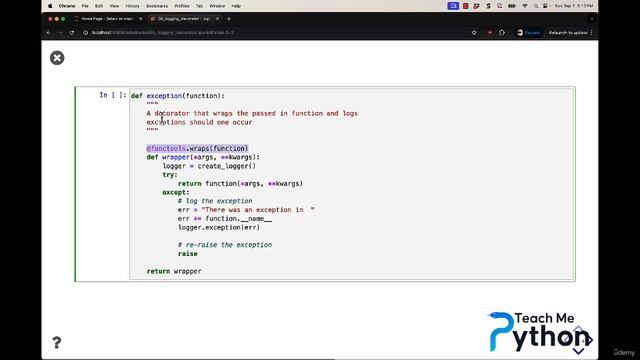Go back one page in Chrome
Viewport: 640px width, 360px height.
coord(49,33)
